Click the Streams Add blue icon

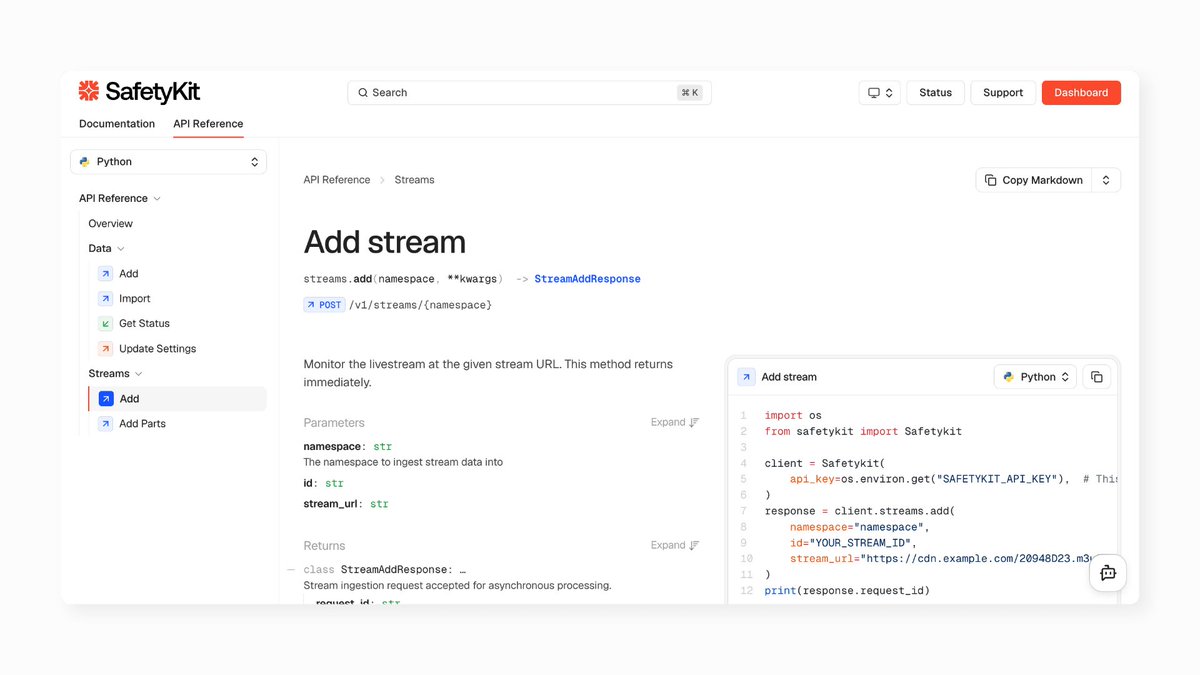point(105,399)
